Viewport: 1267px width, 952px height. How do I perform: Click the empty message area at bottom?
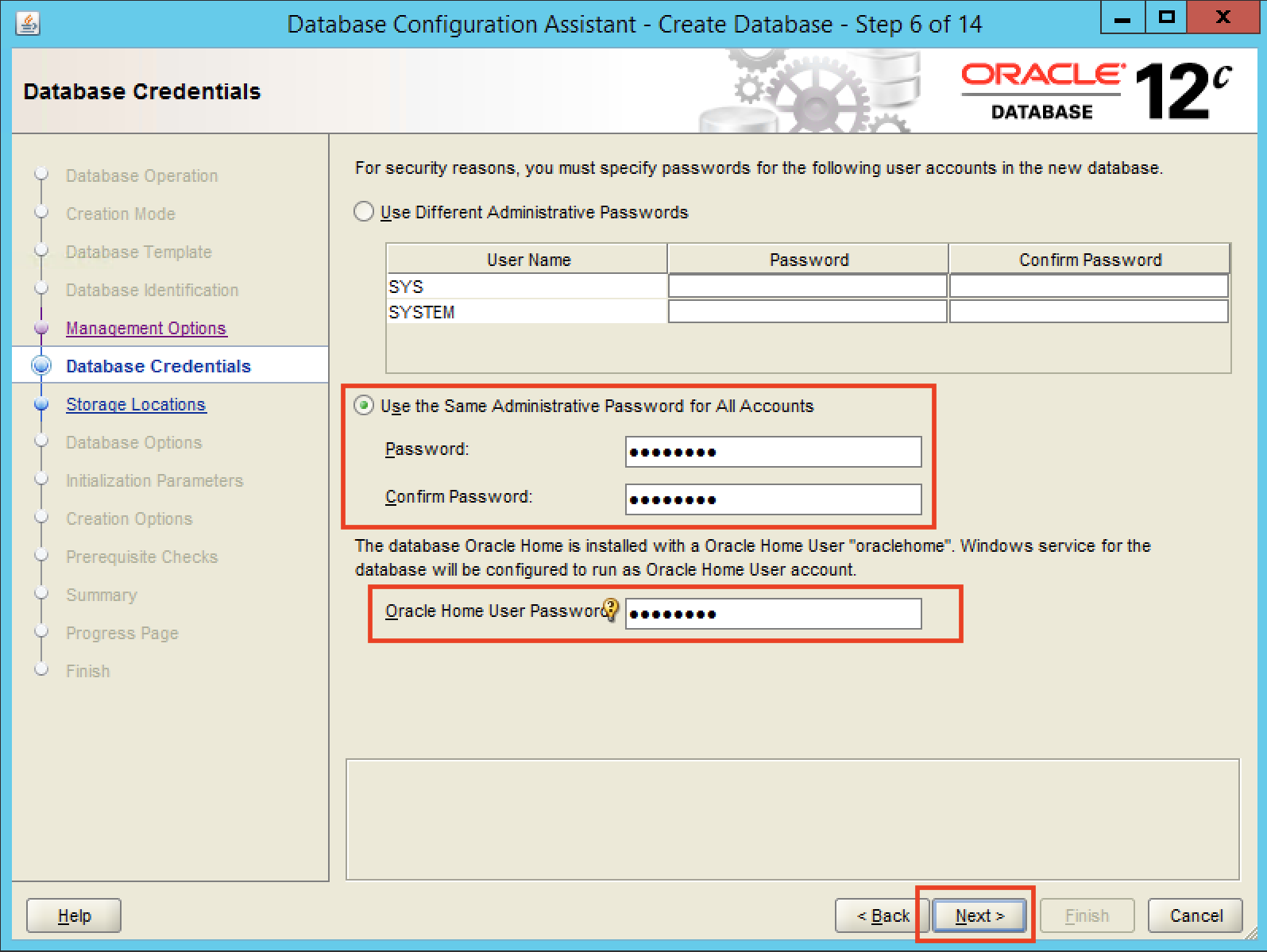pyautogui.click(x=793, y=819)
